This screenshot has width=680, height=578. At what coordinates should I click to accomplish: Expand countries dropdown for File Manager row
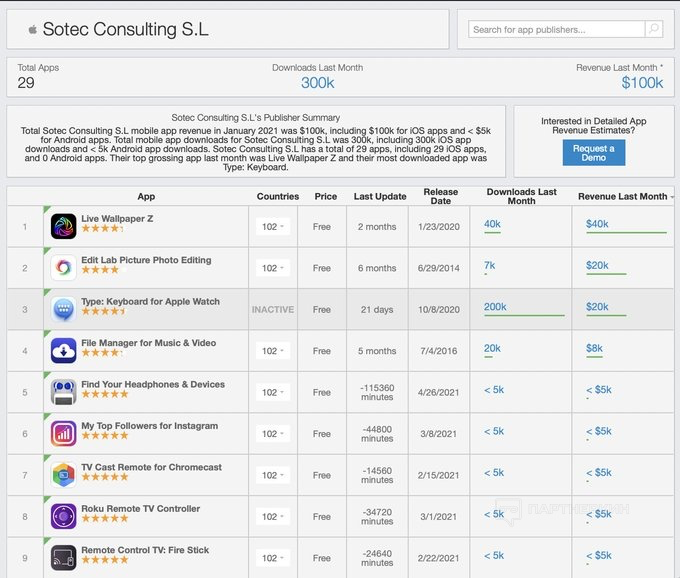pos(273,351)
